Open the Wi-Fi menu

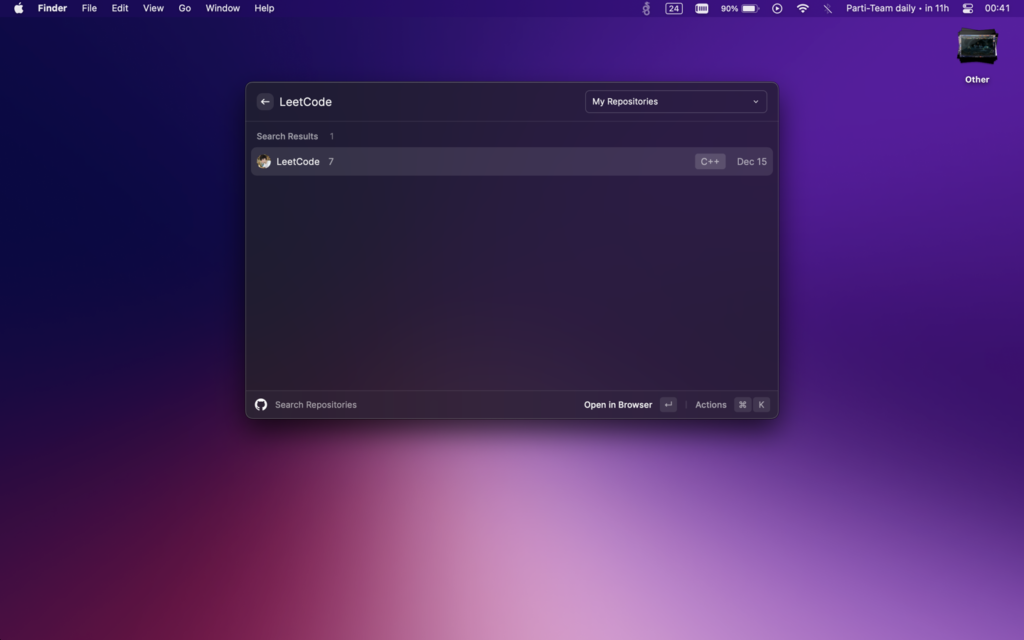click(803, 8)
